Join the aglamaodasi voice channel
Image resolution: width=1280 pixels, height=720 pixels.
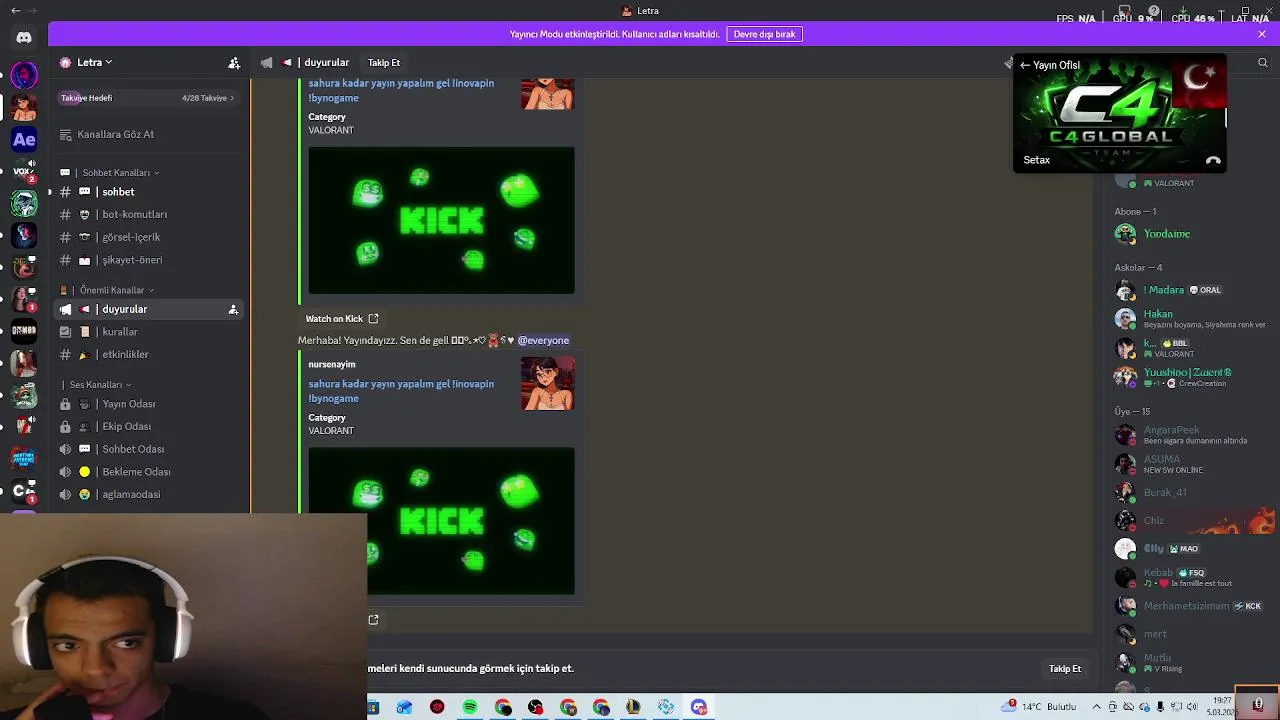click(150, 494)
